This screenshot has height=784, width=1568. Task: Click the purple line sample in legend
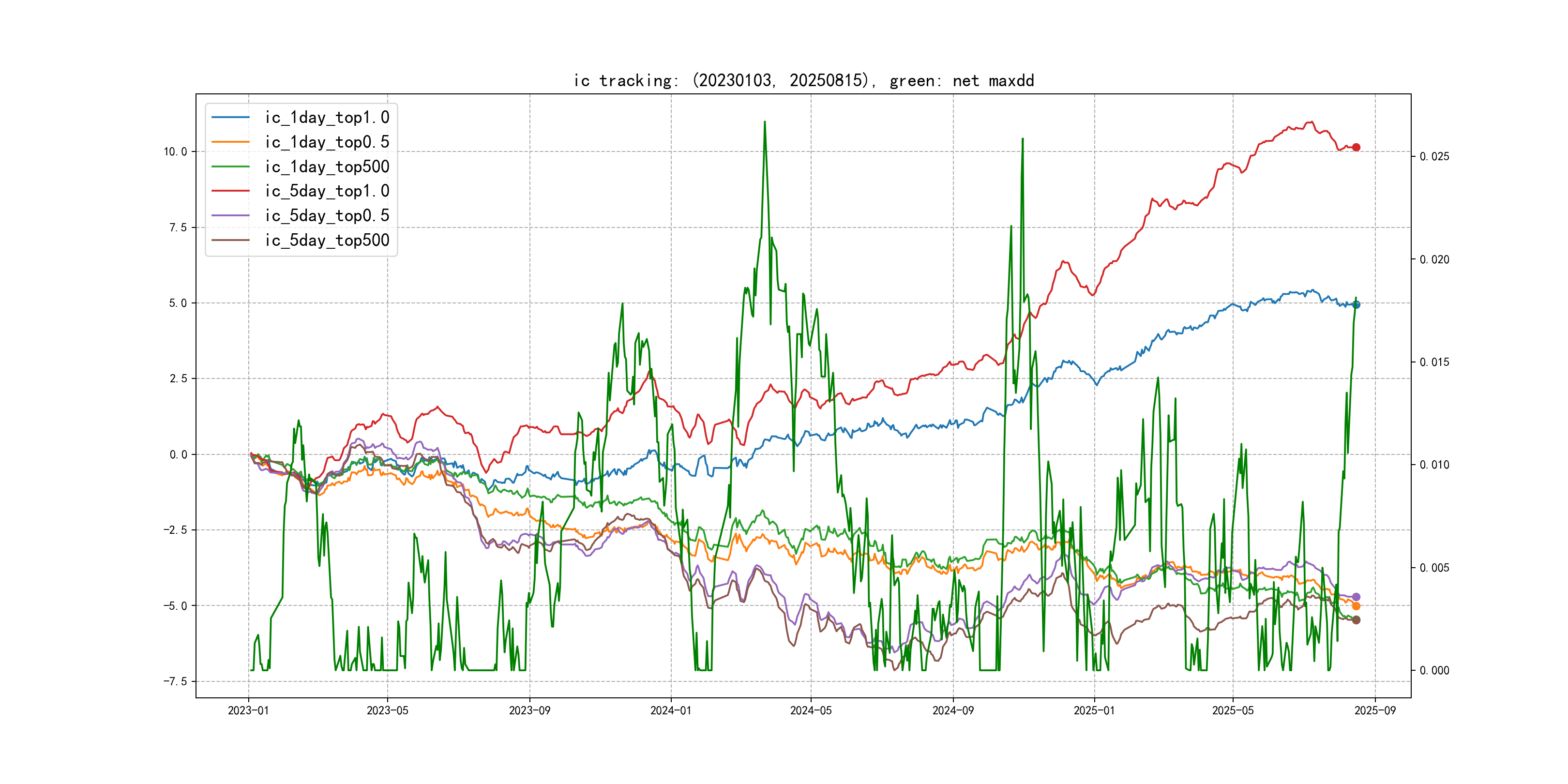(x=231, y=215)
